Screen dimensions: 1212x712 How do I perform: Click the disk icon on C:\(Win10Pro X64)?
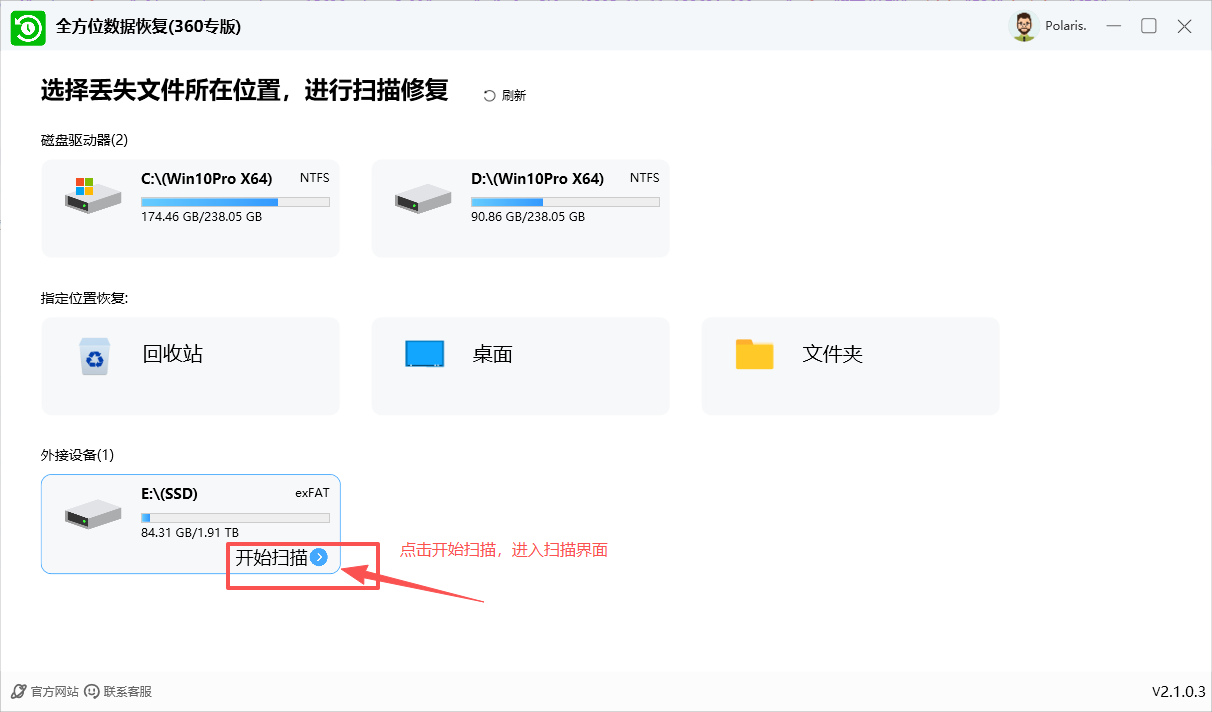[x=92, y=197]
